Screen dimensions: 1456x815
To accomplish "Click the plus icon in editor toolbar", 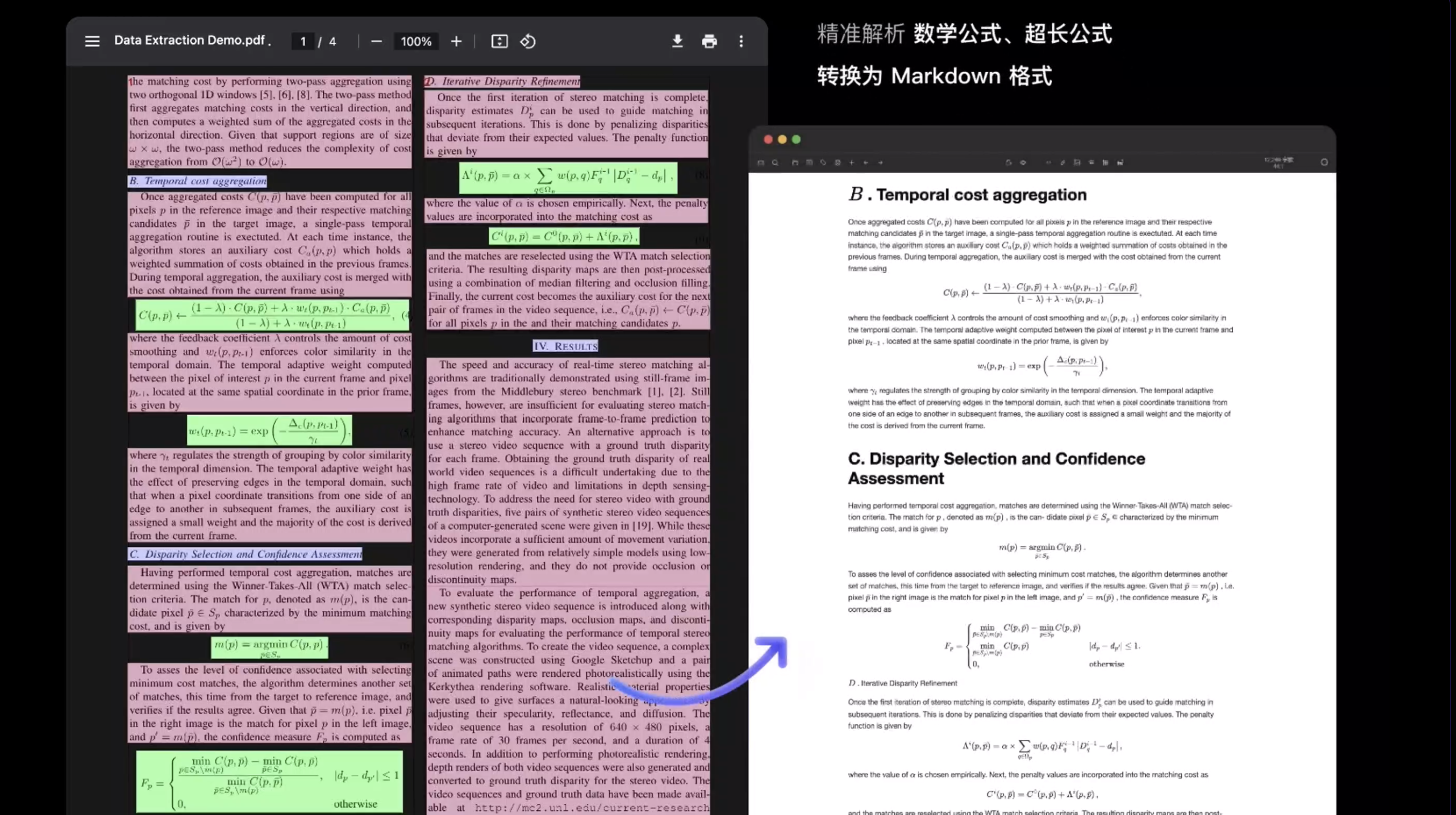I will (852, 163).
